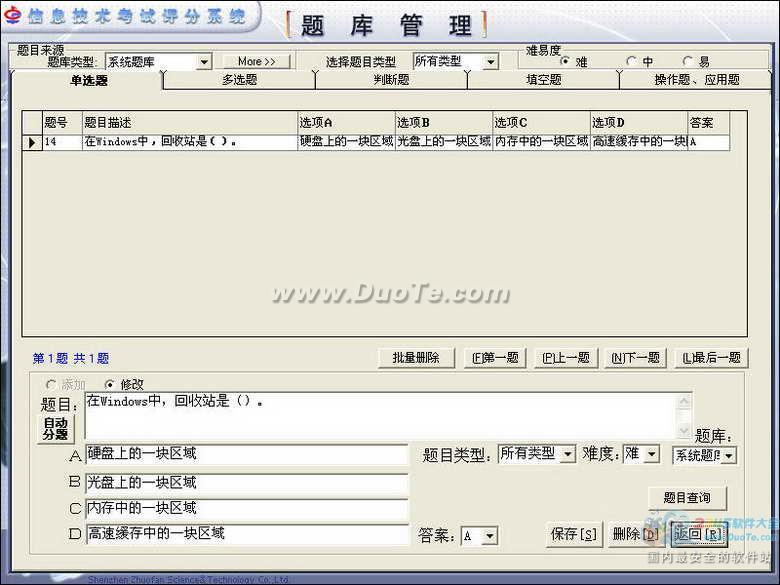Click the 题目查询 query button
Image resolution: width=780 pixels, height=585 pixels.
686,498
